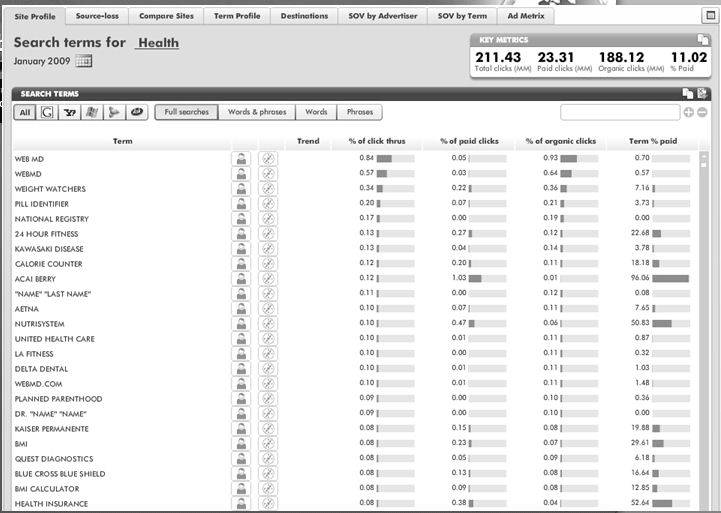Open the Compare Sites tab
The width and height of the screenshot is (721, 513).
click(x=166, y=16)
